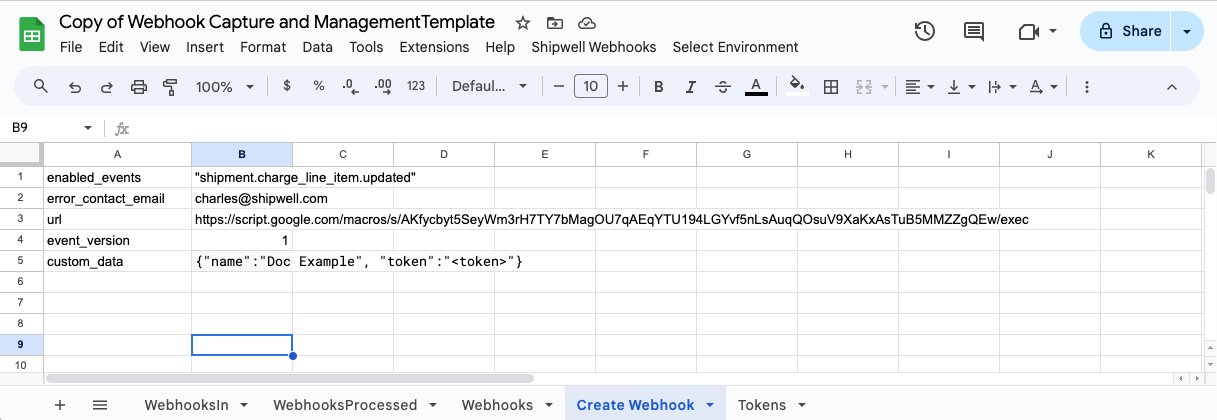Image resolution: width=1217 pixels, height=420 pixels.
Task: Print the spreadsheet
Action: click(139, 87)
